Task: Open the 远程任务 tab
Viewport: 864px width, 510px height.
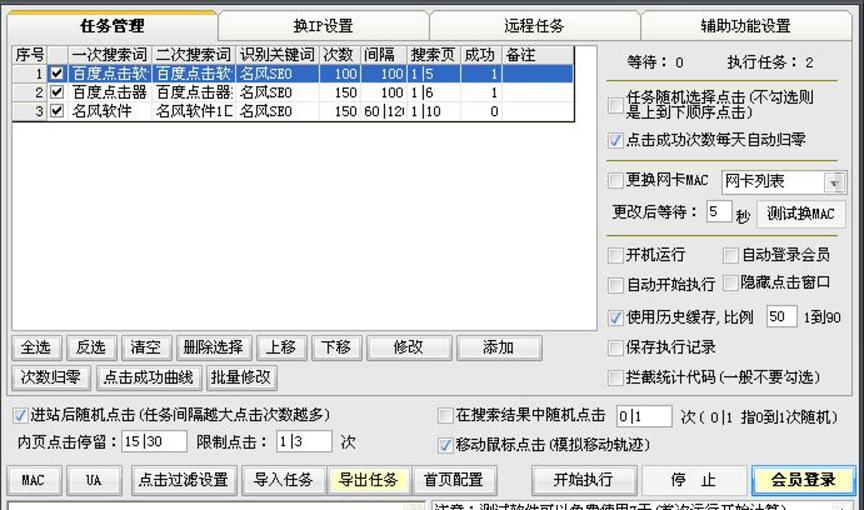Action: click(534, 26)
